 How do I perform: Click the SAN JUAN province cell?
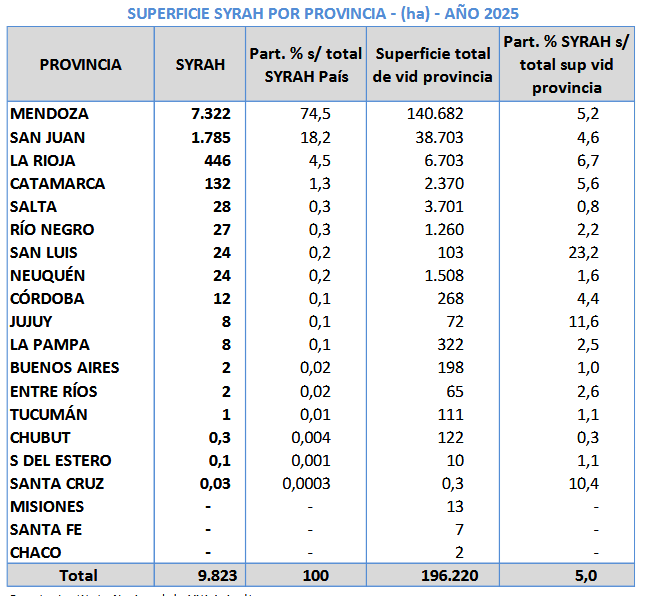tap(47, 137)
